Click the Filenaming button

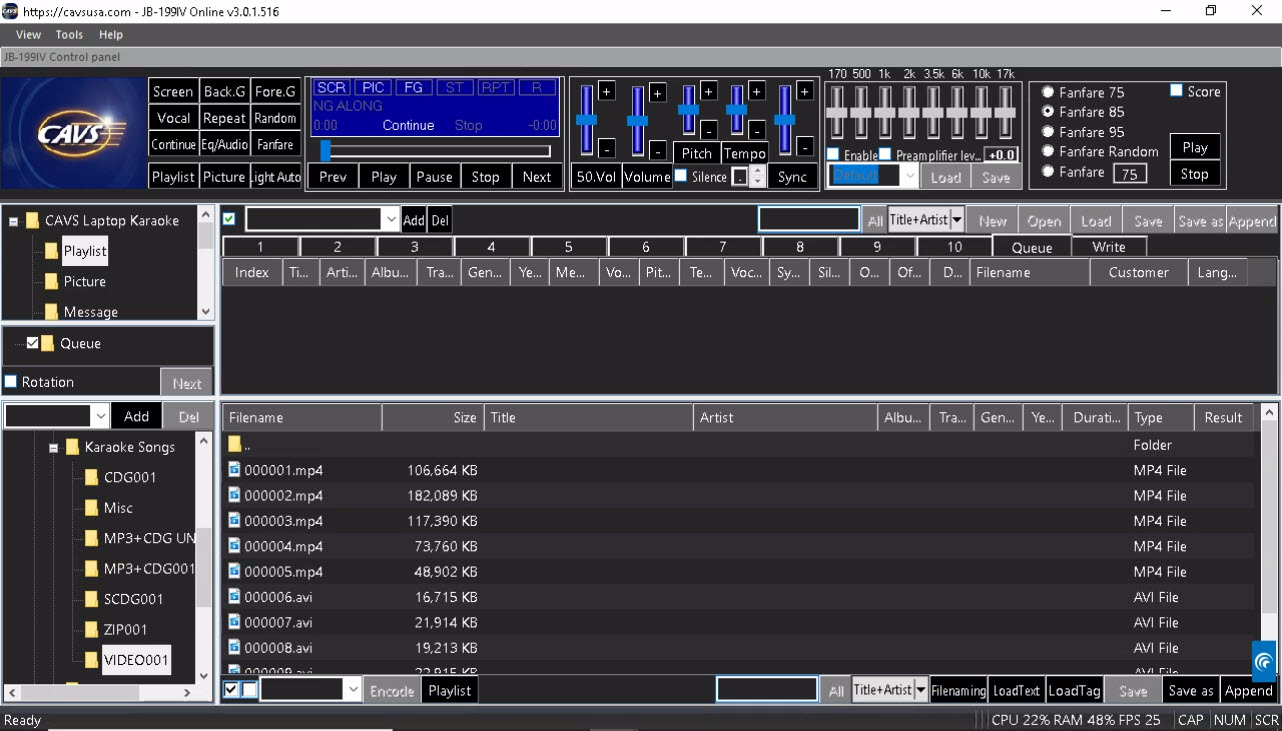coord(959,690)
